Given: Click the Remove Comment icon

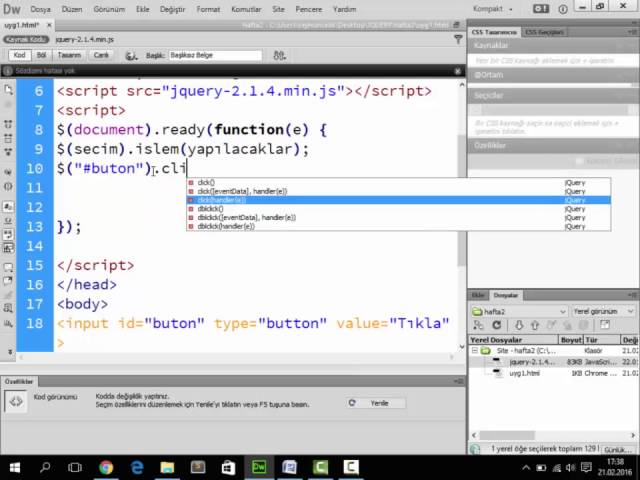Looking at the screenshot, I should point(8,281).
